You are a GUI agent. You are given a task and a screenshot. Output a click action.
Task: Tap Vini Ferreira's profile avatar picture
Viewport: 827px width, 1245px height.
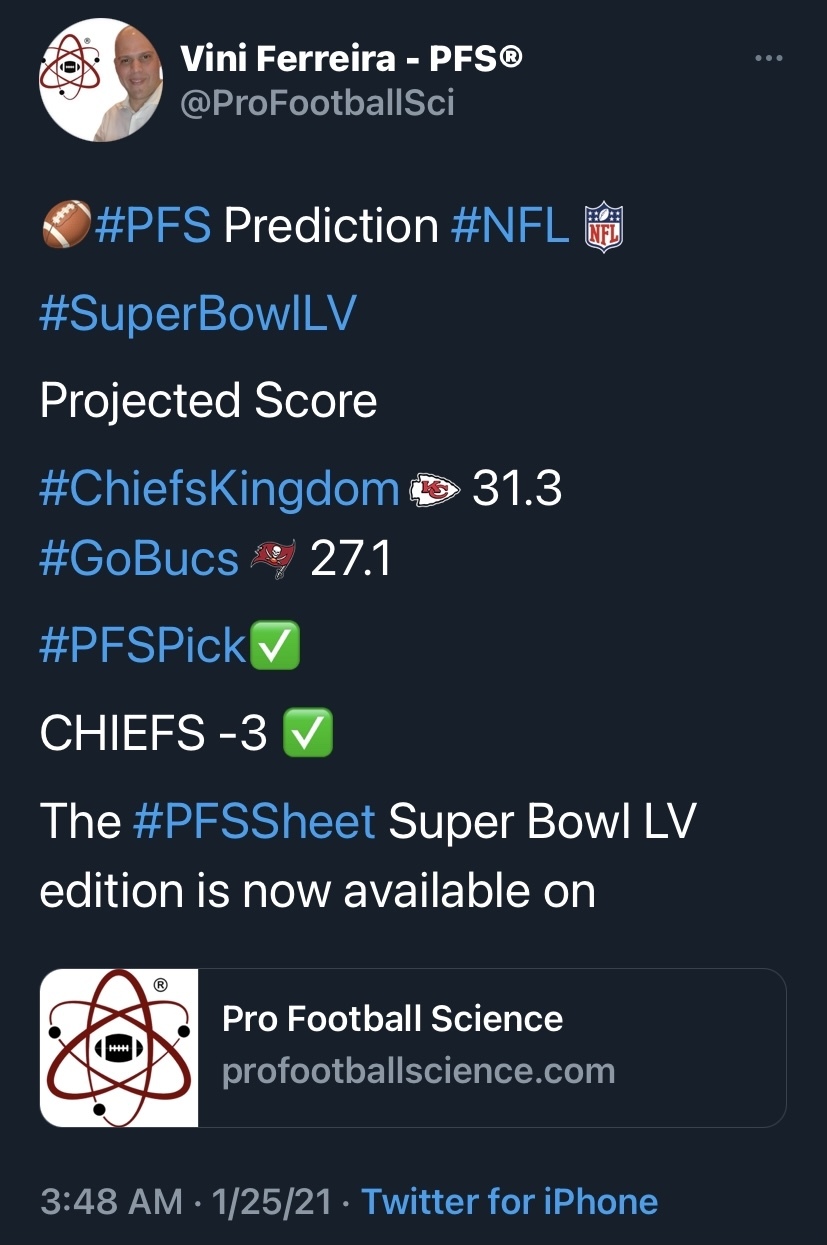pyautogui.click(x=100, y=80)
